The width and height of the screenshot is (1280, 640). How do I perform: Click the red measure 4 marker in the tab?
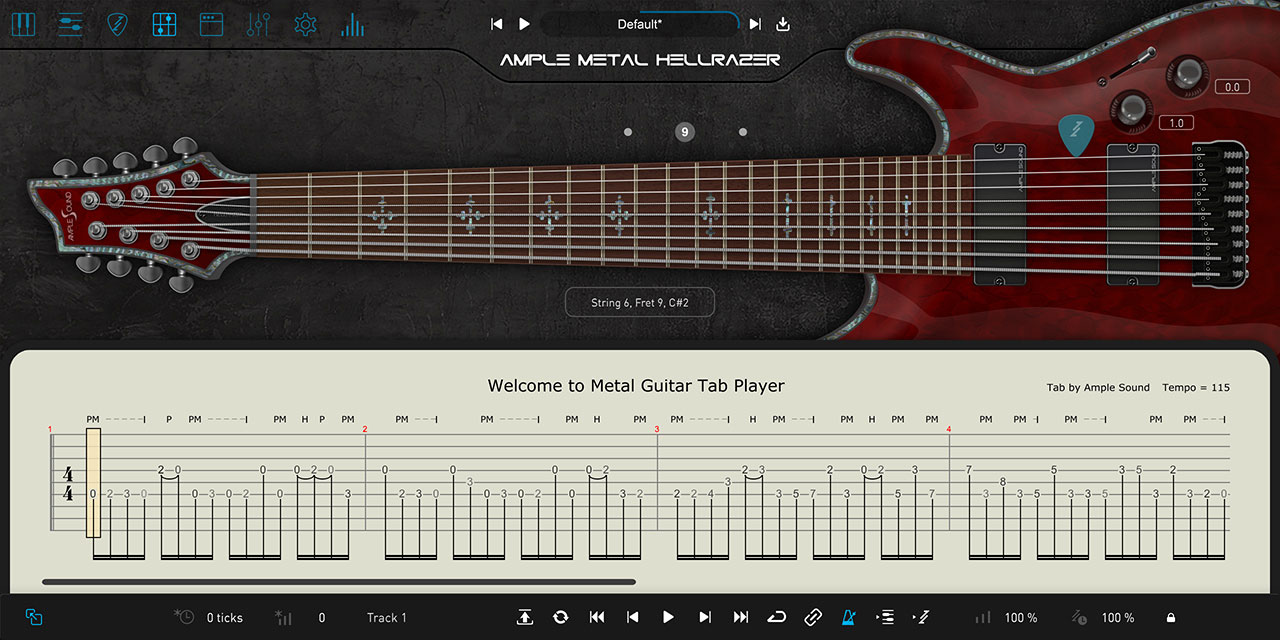[x=949, y=429]
